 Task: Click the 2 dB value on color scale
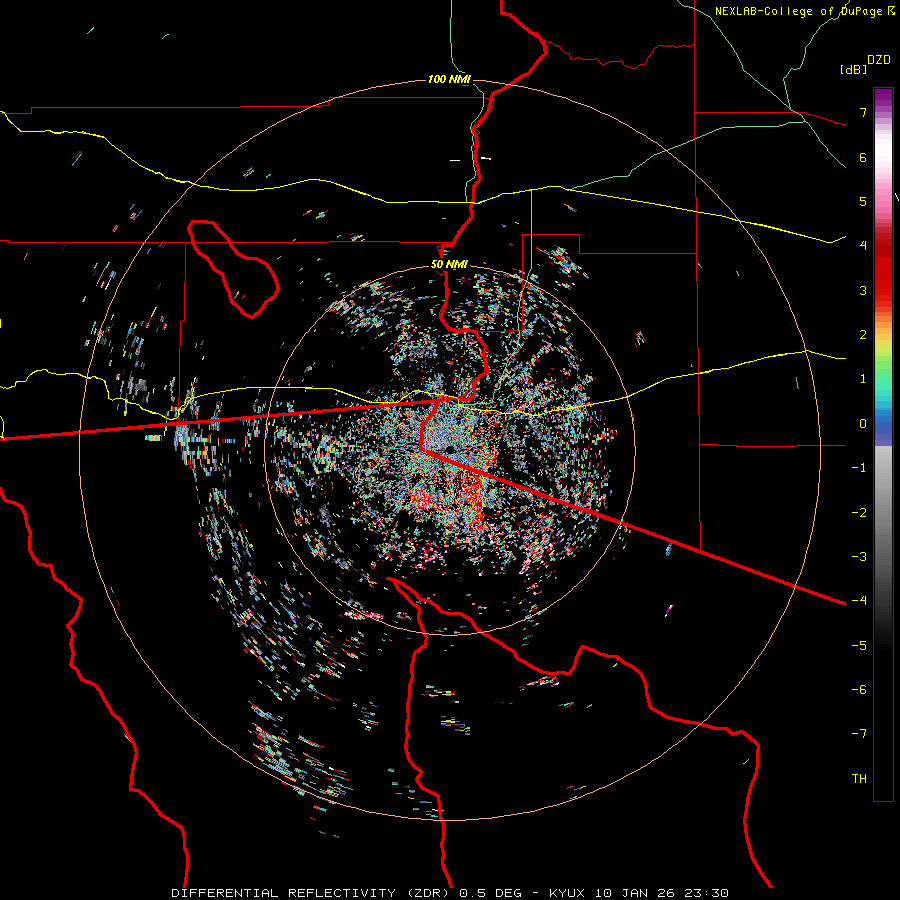[863, 335]
